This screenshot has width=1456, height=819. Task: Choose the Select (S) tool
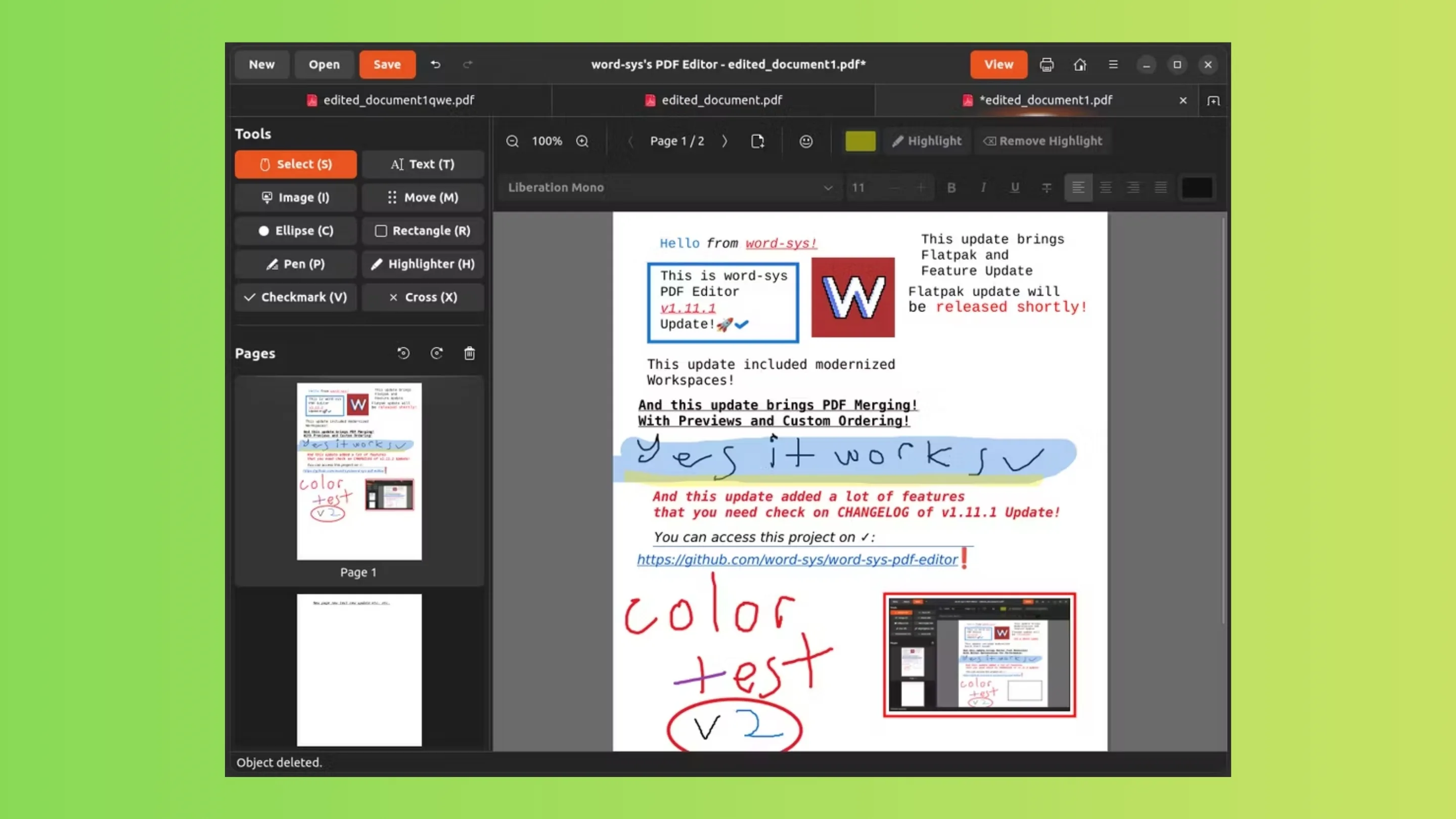[x=296, y=164]
